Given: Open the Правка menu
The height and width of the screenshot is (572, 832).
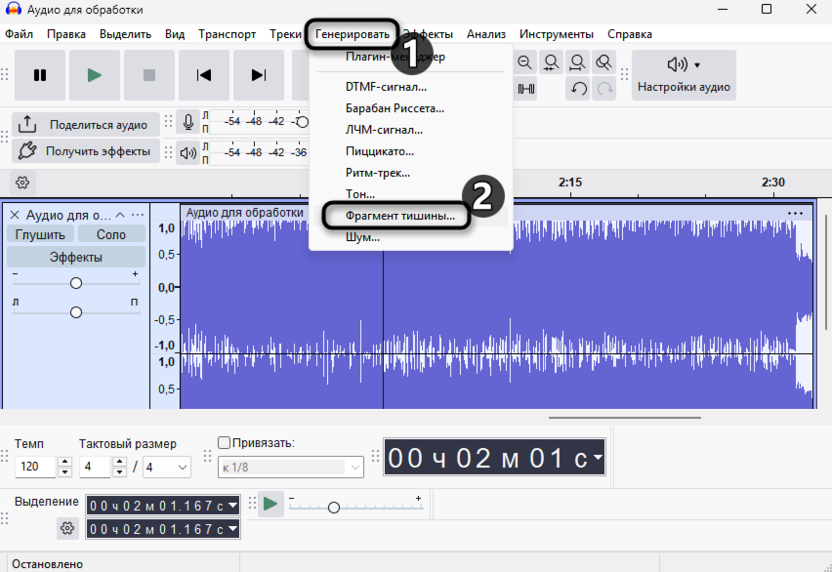Looking at the screenshot, I should 66,34.
